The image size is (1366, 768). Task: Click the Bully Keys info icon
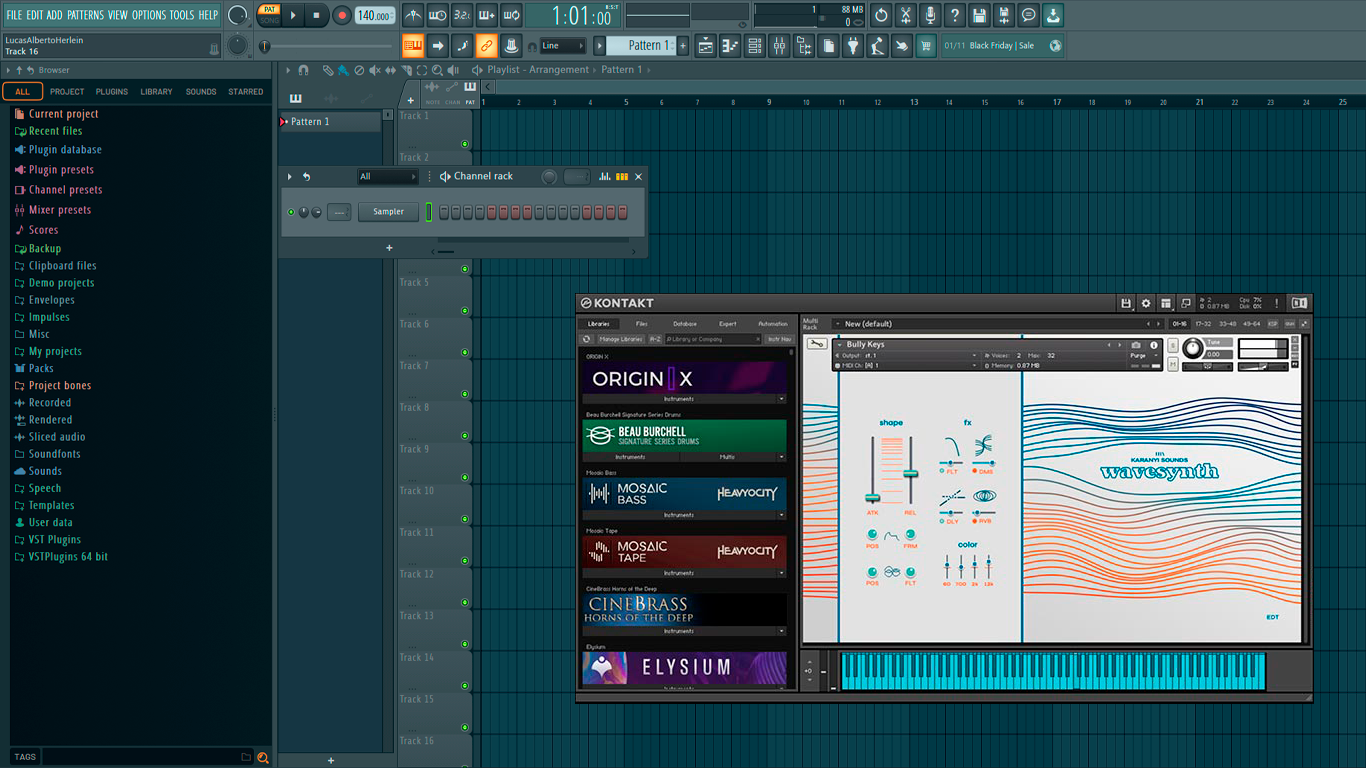(x=1154, y=345)
